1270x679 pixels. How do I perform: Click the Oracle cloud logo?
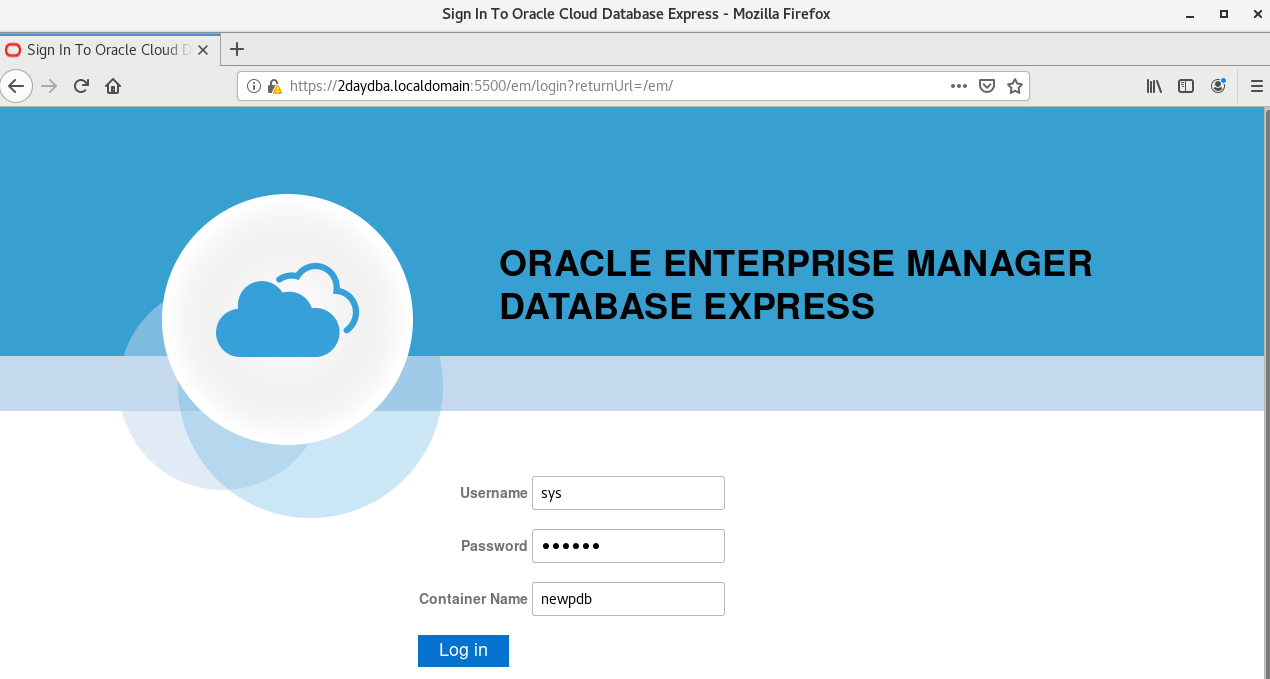pos(287,318)
